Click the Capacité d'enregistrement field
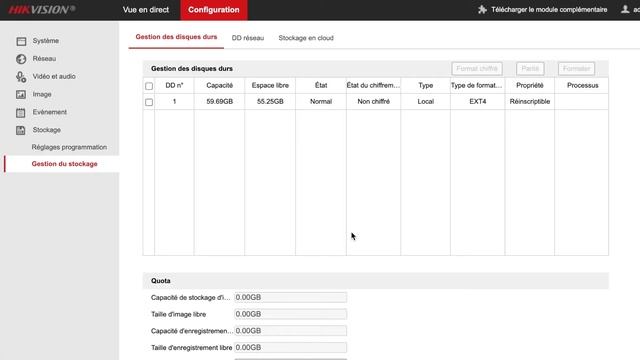 (x=291, y=331)
